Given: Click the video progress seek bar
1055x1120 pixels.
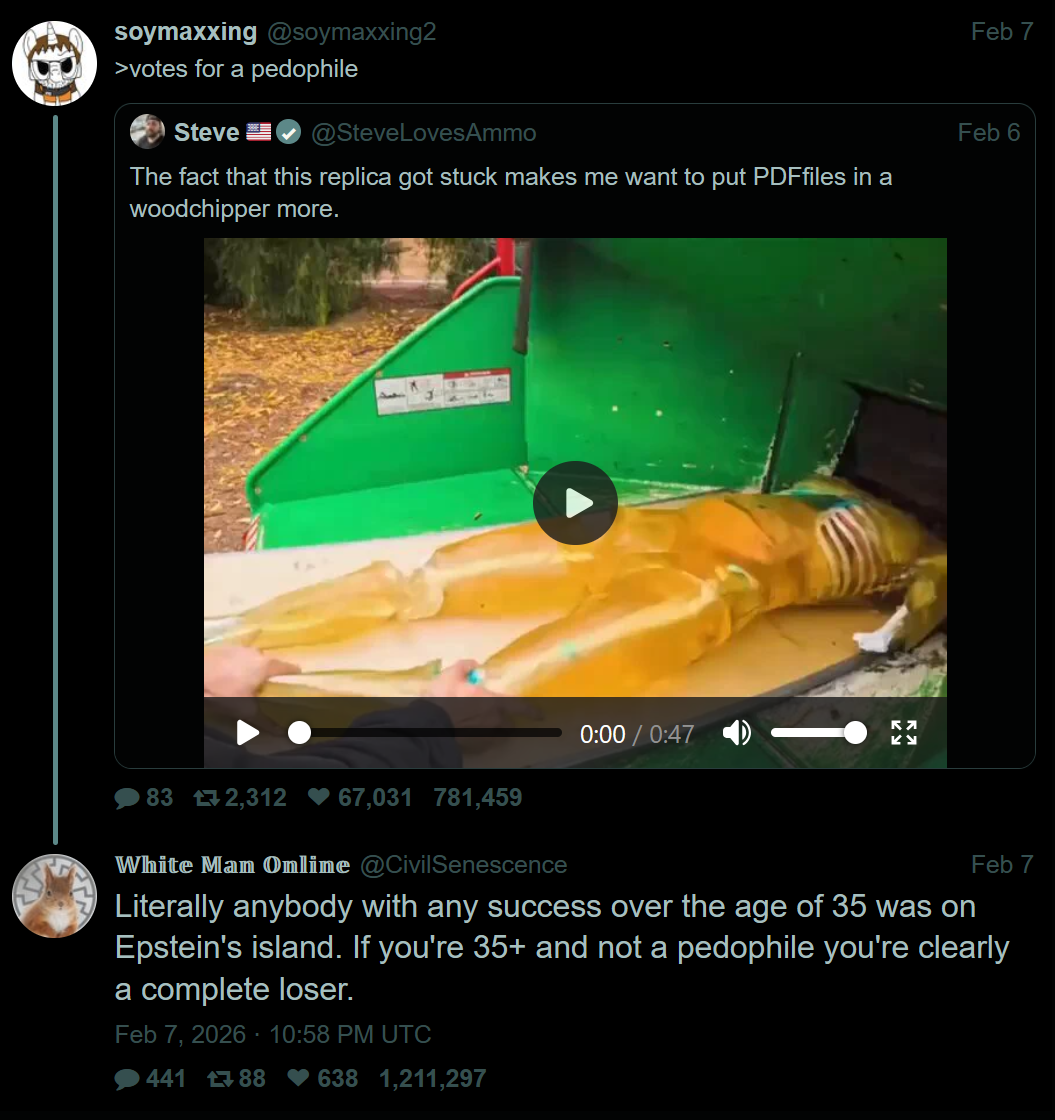Looking at the screenshot, I should click(x=428, y=733).
